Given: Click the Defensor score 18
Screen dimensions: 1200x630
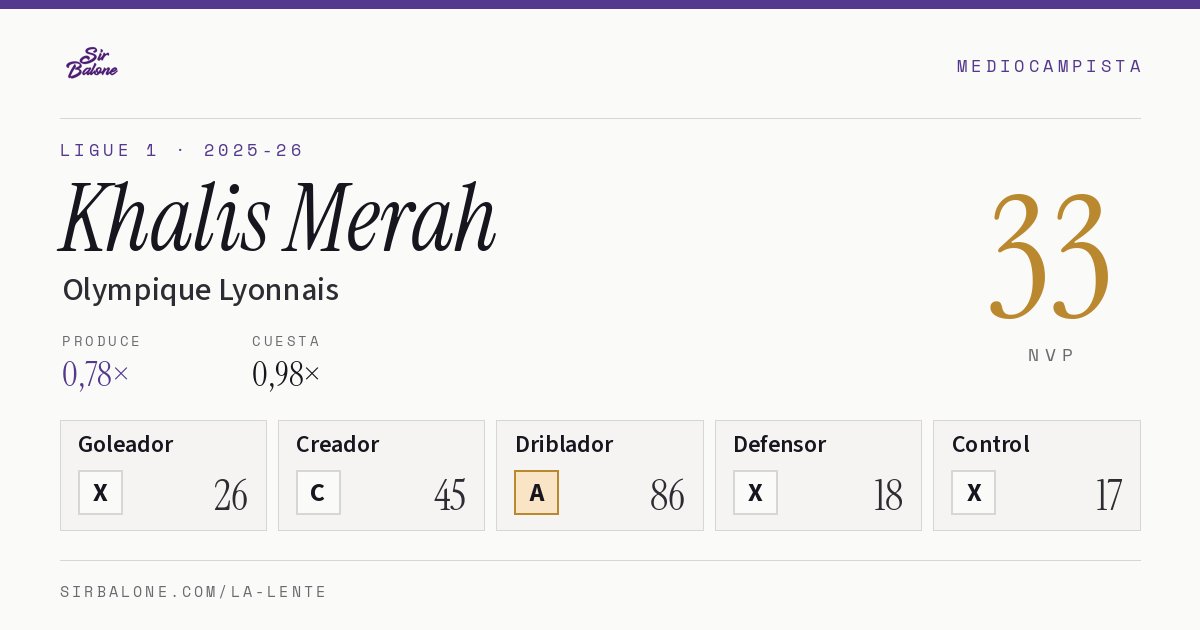Looking at the screenshot, I should tap(888, 495).
